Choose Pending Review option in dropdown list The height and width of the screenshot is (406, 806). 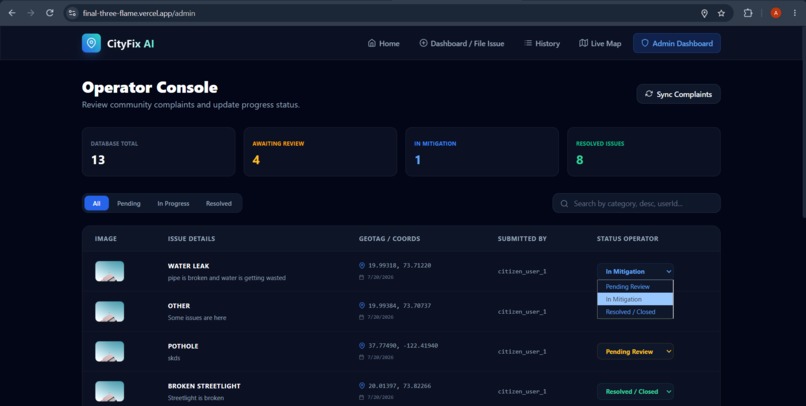point(635,287)
